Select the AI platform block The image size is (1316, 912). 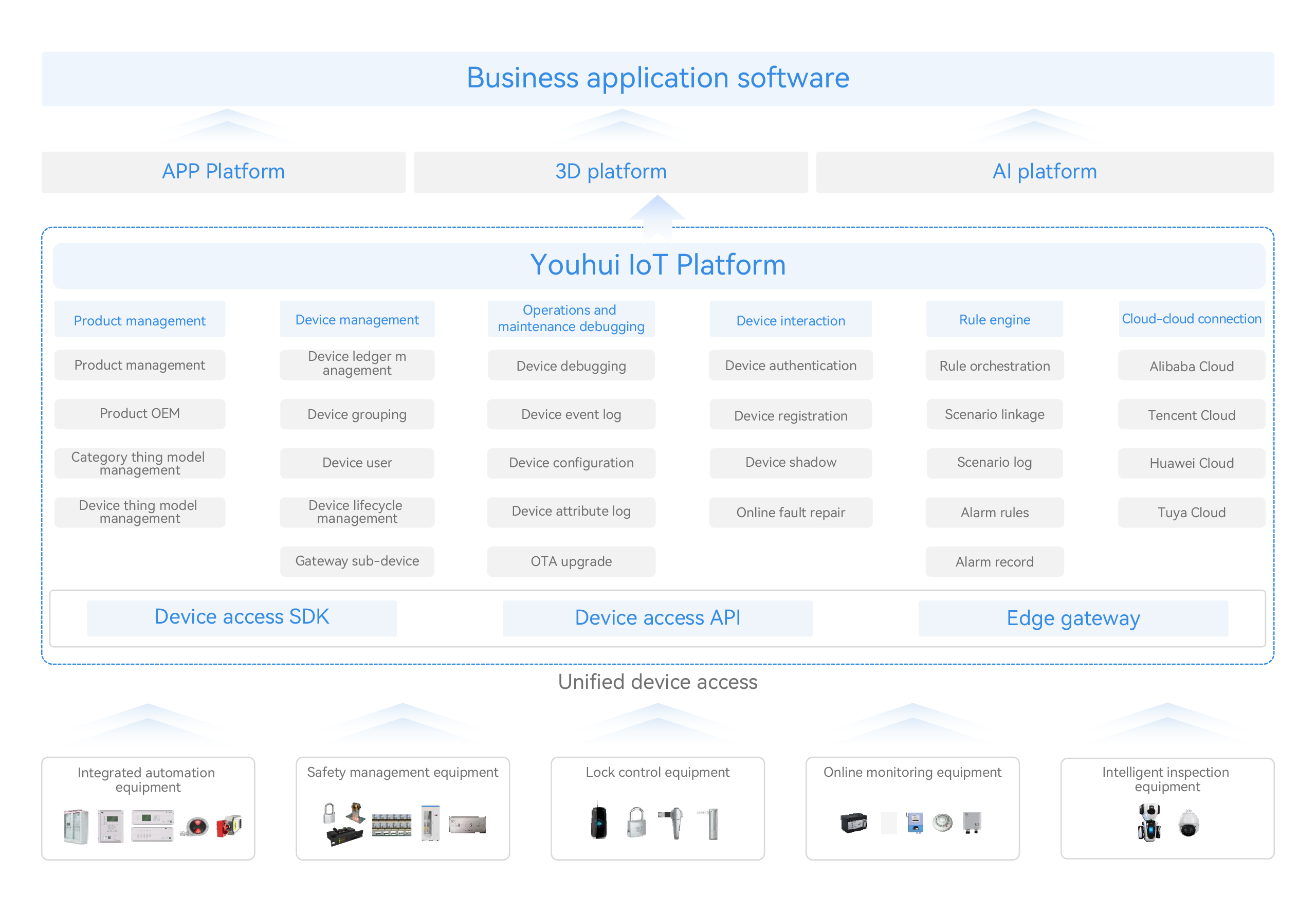[x=1044, y=172]
